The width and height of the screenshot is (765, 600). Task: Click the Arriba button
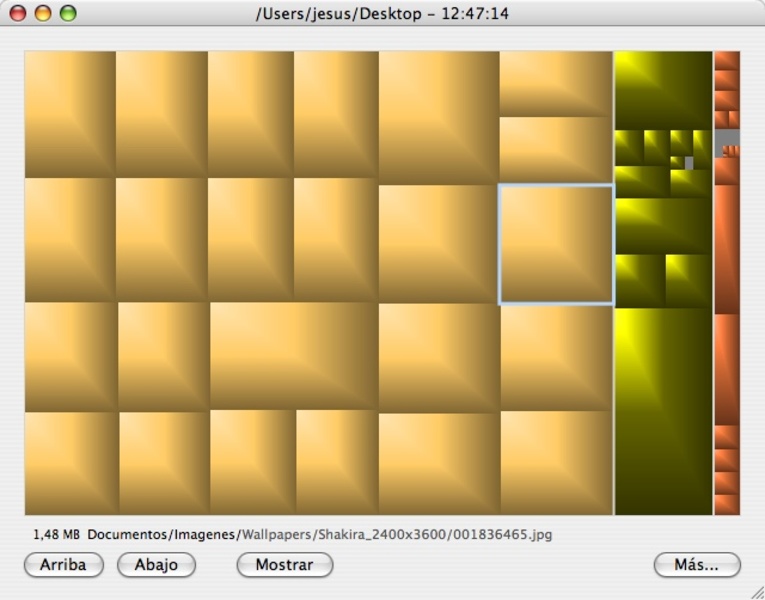(x=63, y=564)
